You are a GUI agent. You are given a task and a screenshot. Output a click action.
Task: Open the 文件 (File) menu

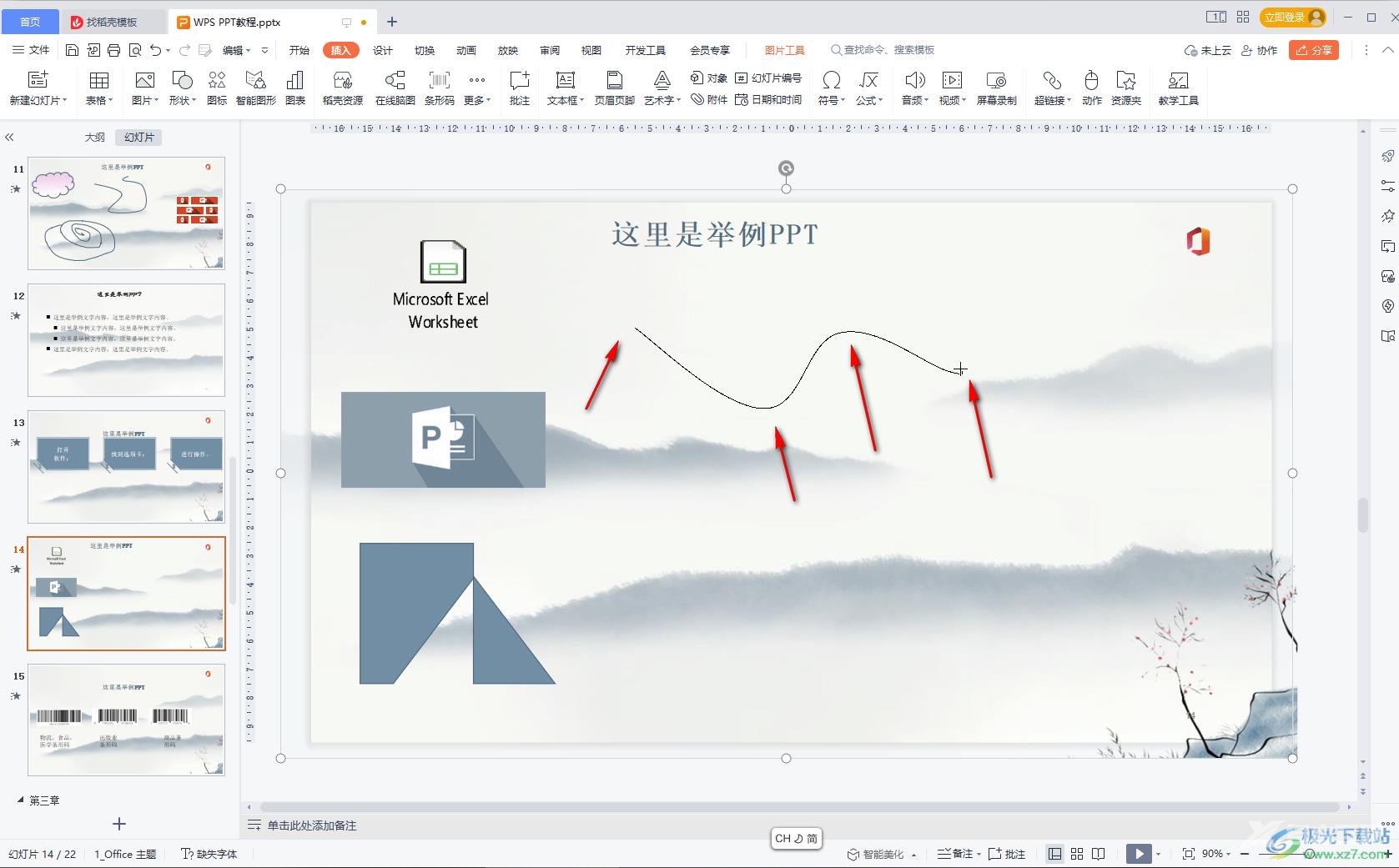31,50
